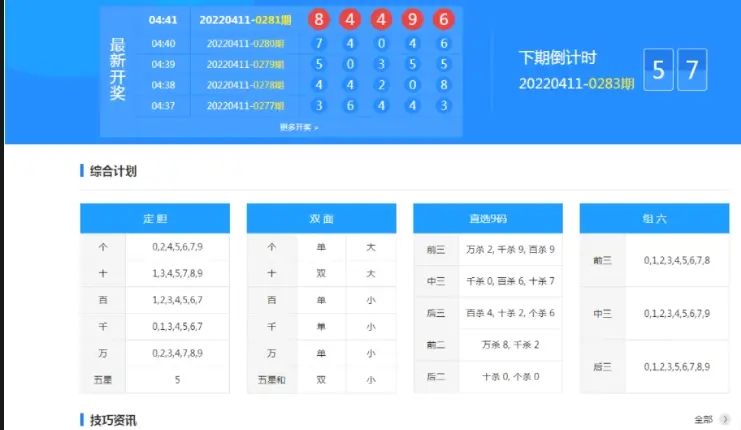Screen dimensions: 741x430
Task: Select the 组六 plan header
Action: [654, 218]
